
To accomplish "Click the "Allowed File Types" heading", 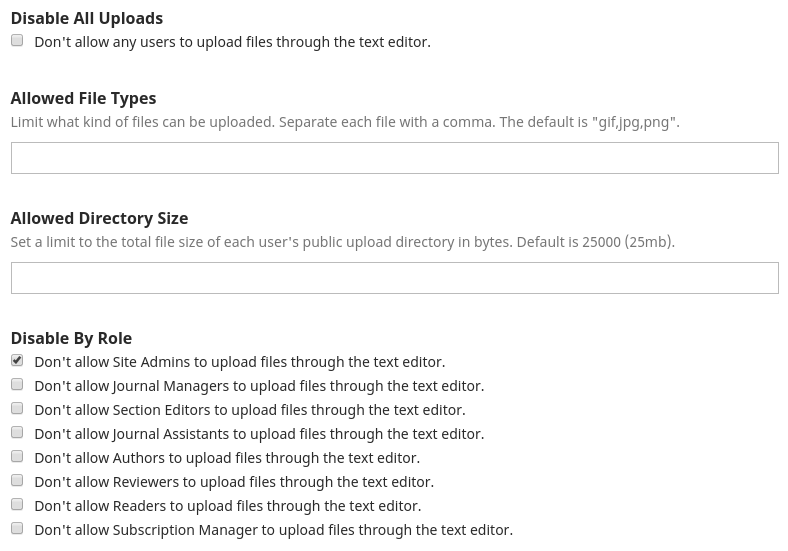I will (x=83, y=98).
